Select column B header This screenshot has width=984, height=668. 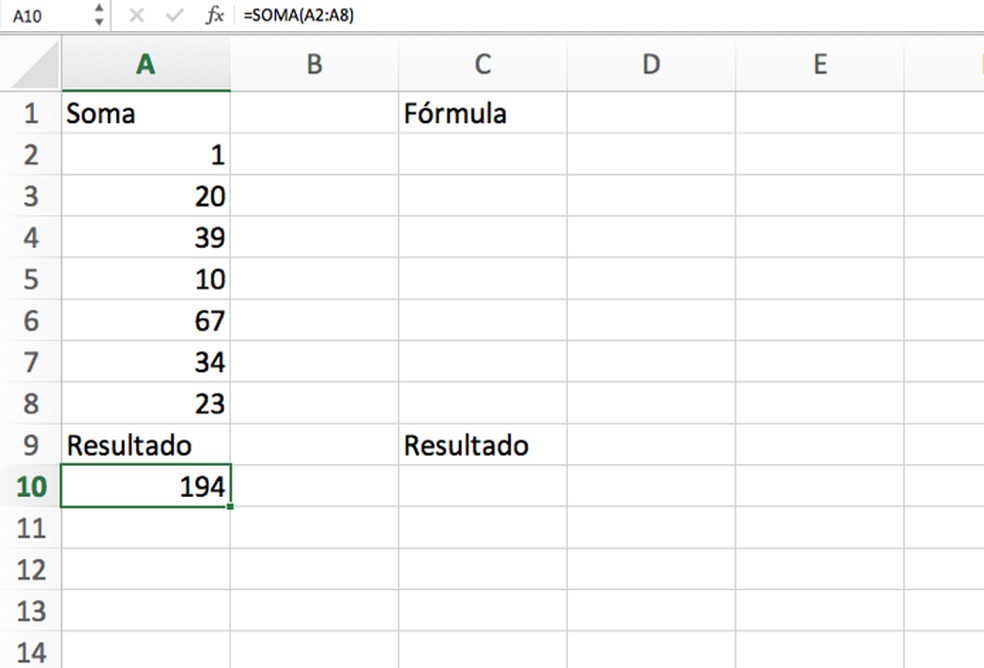tap(314, 65)
